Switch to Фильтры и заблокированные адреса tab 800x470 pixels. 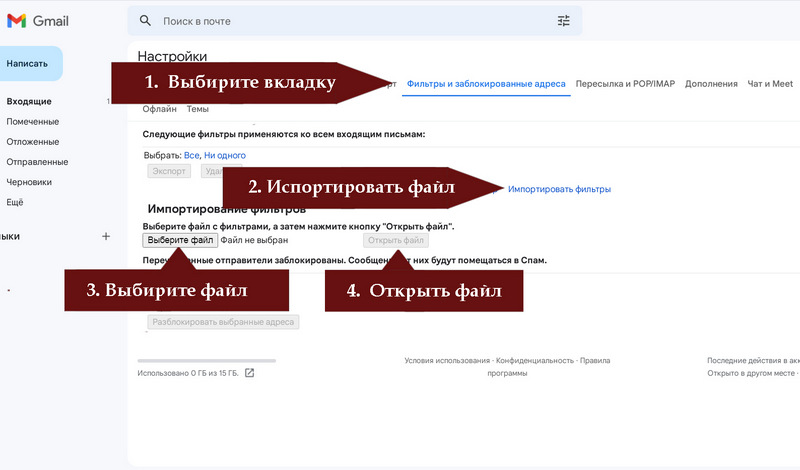(486, 84)
